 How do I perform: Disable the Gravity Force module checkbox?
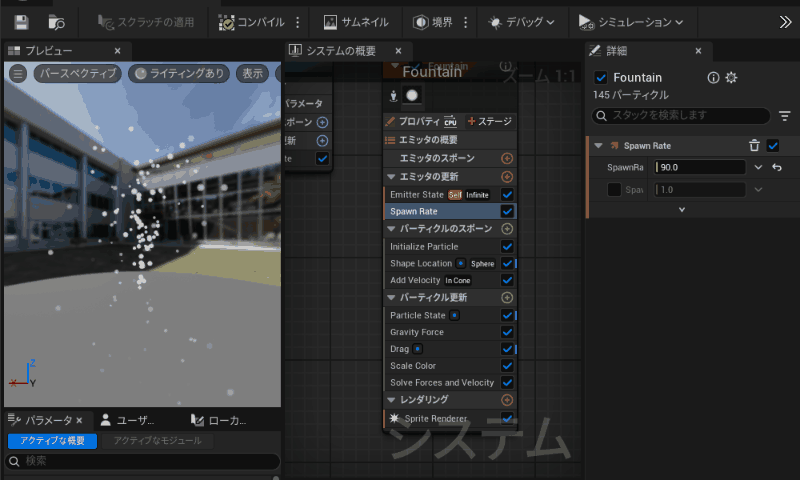click(x=507, y=332)
